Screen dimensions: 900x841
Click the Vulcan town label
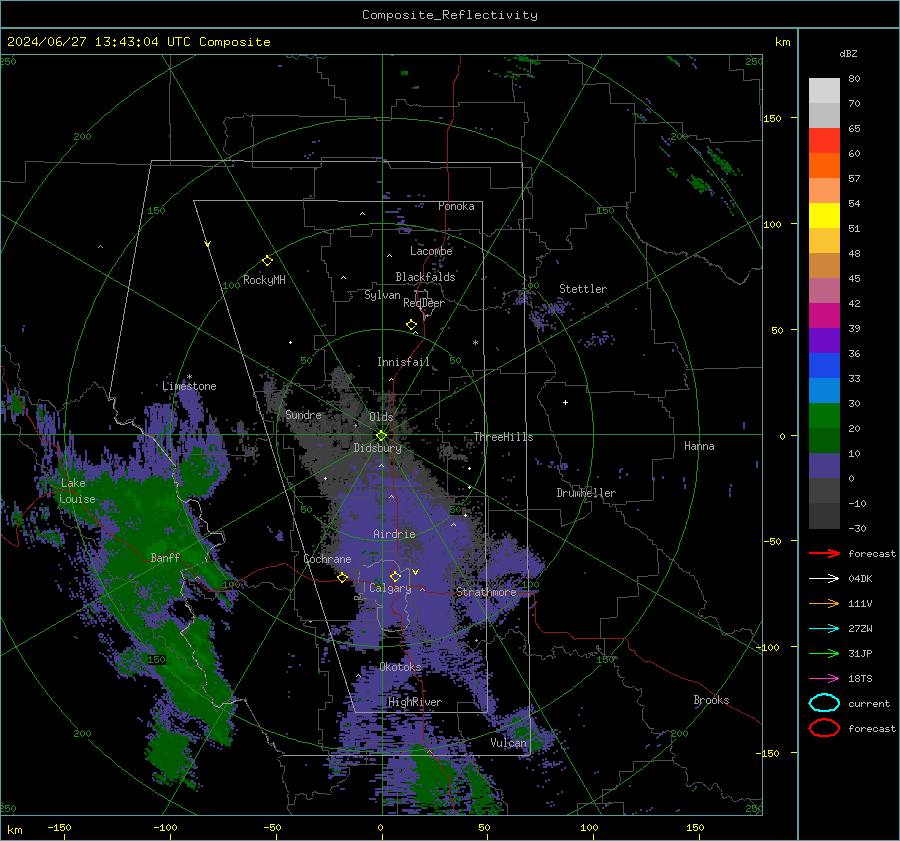pyautogui.click(x=509, y=743)
